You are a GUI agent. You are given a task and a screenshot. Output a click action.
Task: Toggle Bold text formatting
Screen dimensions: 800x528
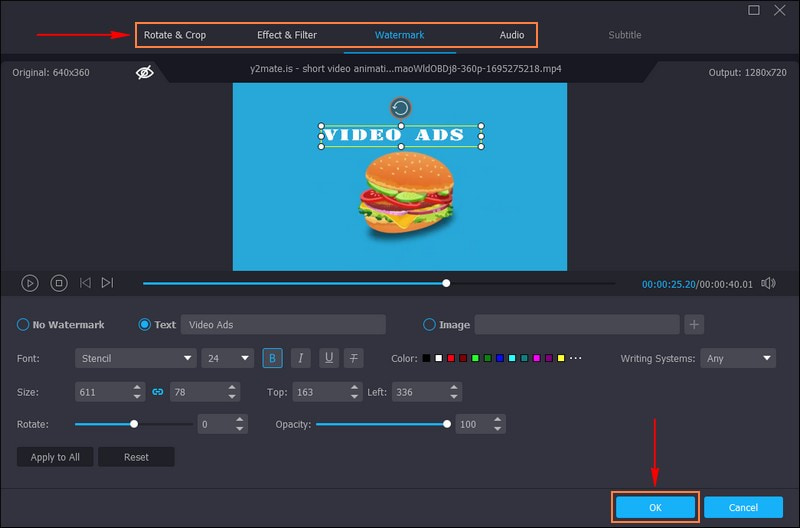(272, 358)
